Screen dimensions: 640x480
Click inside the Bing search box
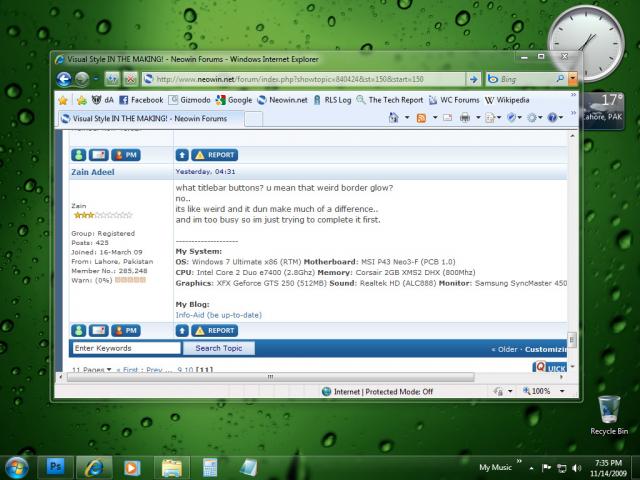coord(520,79)
